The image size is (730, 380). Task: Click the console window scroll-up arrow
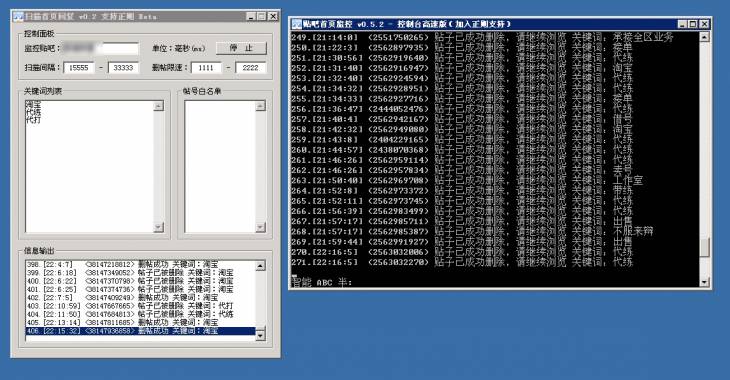[705, 37]
